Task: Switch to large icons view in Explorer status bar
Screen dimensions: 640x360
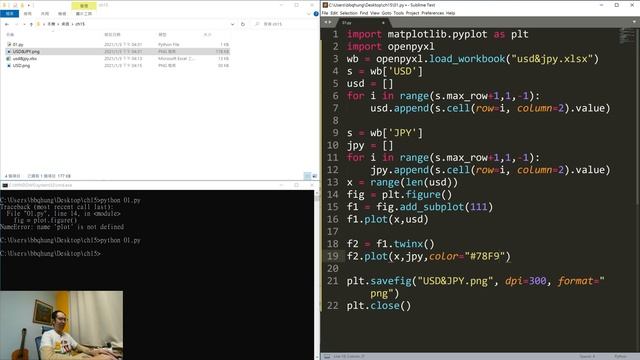Action: pyautogui.click(x=314, y=176)
